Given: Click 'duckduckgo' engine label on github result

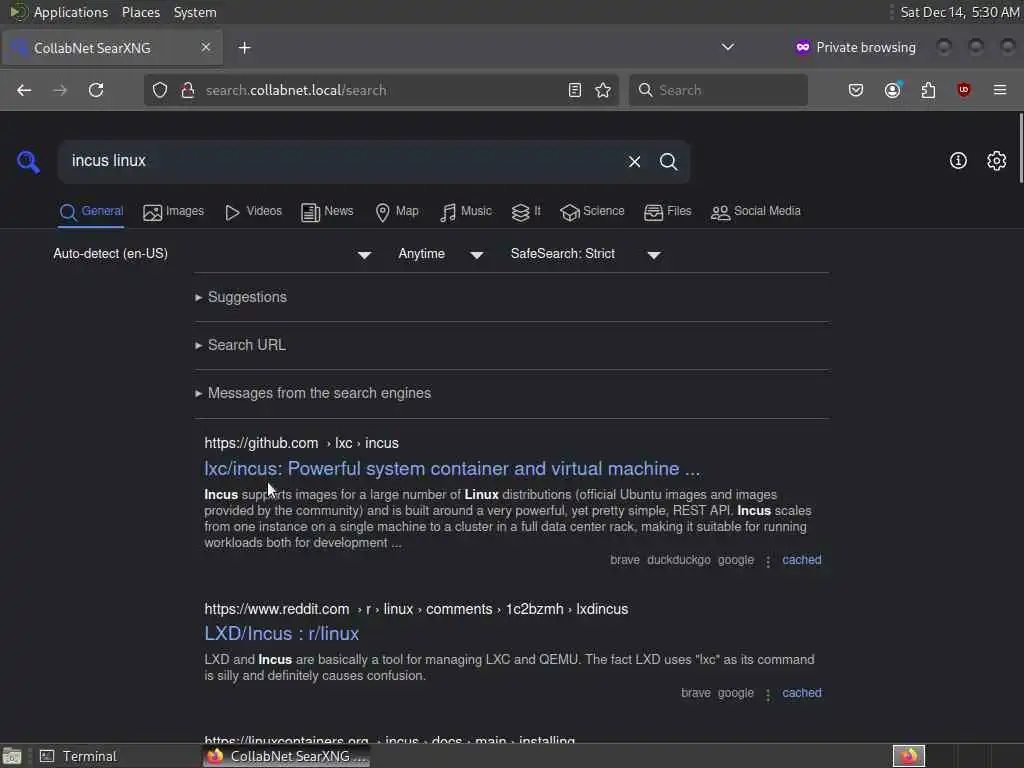Looking at the screenshot, I should (679, 560).
